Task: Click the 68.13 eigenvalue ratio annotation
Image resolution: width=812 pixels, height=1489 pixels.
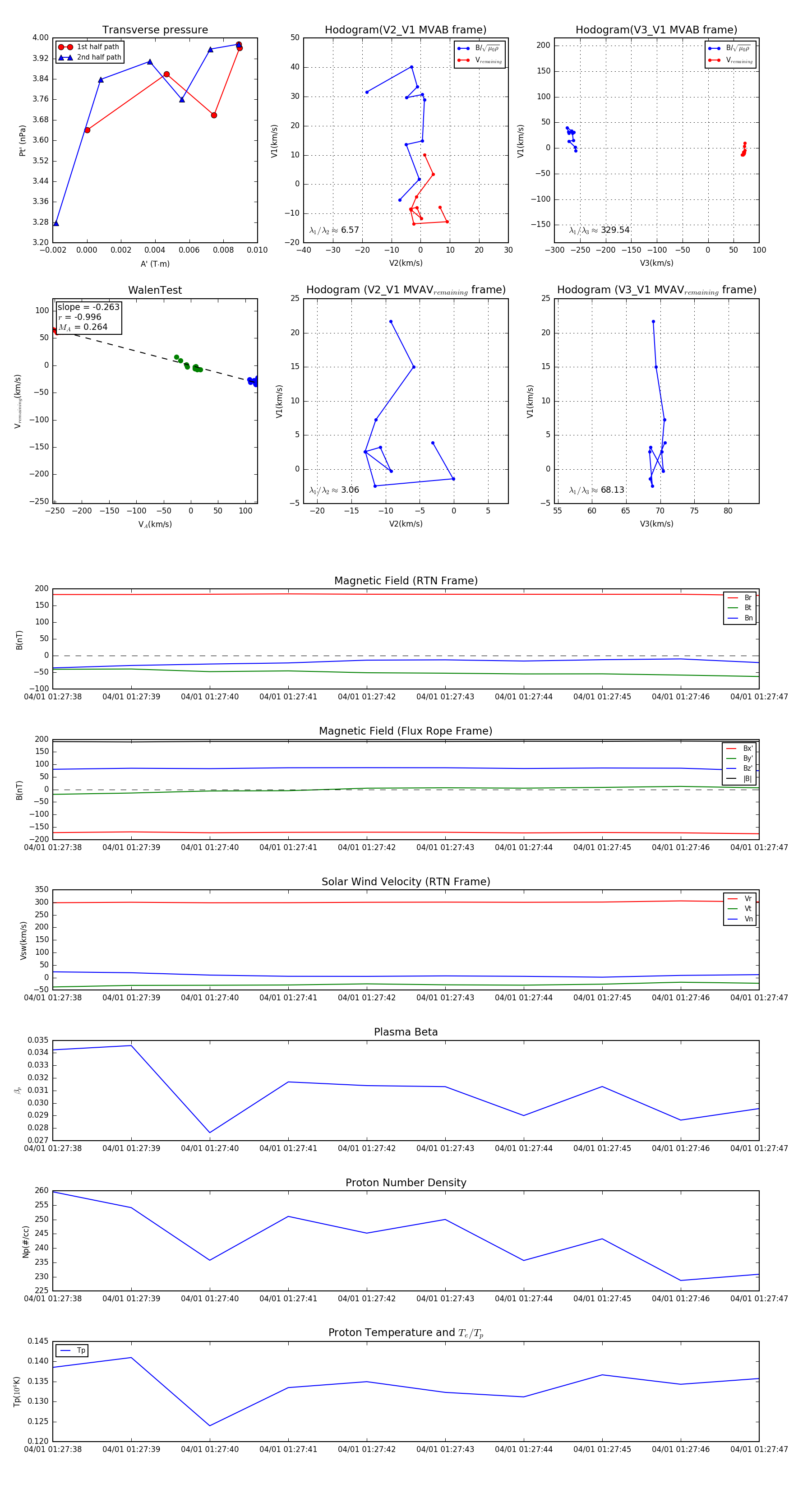Action: (x=596, y=490)
